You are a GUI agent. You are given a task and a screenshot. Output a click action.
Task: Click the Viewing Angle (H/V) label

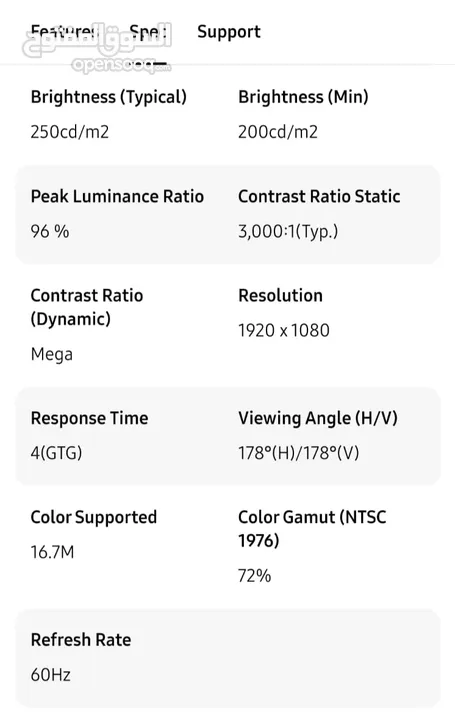tap(318, 418)
